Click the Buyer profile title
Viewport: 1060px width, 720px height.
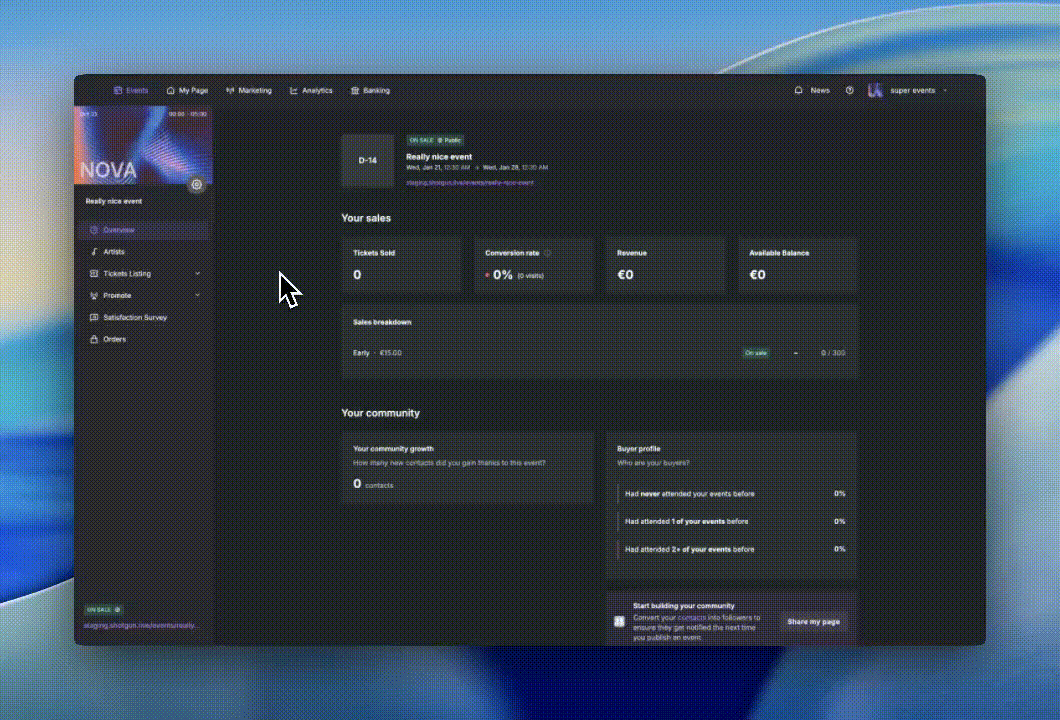[638, 449]
